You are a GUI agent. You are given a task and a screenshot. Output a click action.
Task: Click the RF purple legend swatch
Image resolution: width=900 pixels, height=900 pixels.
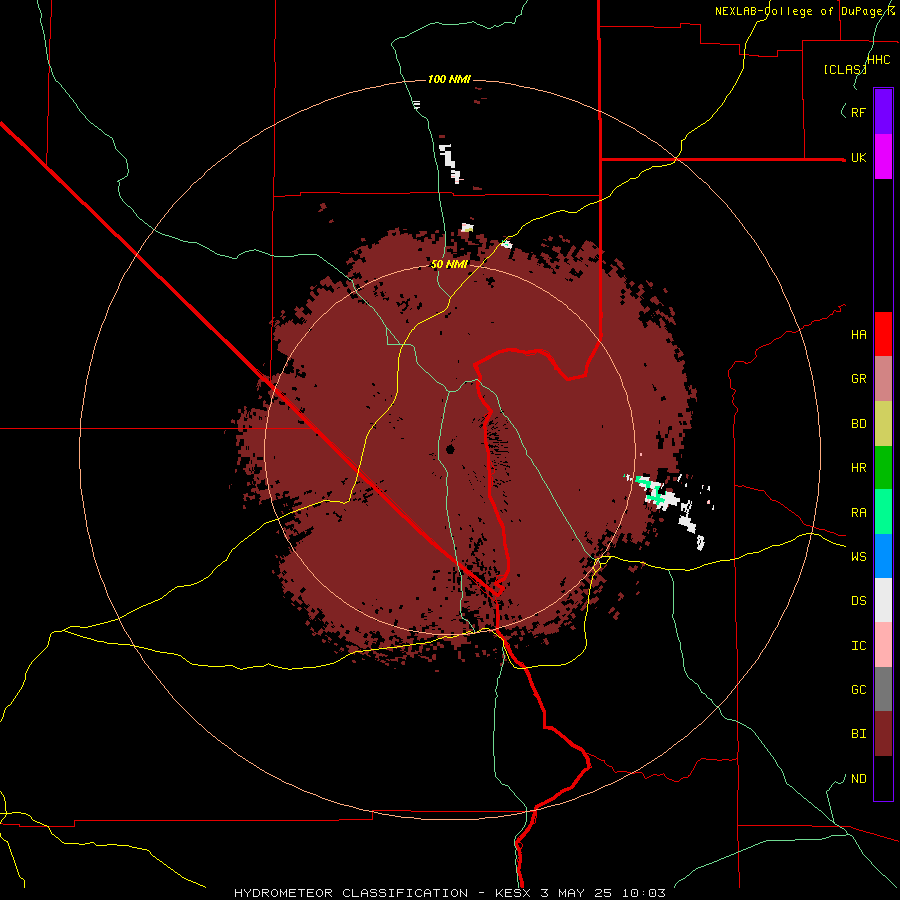pos(883,112)
